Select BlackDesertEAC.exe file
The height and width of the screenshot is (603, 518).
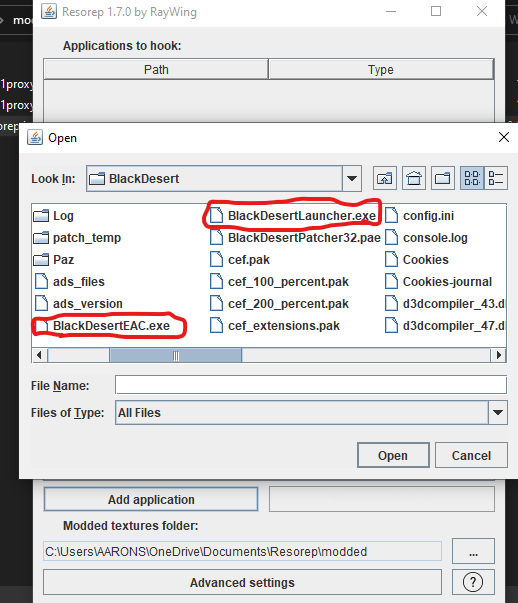coord(102,326)
